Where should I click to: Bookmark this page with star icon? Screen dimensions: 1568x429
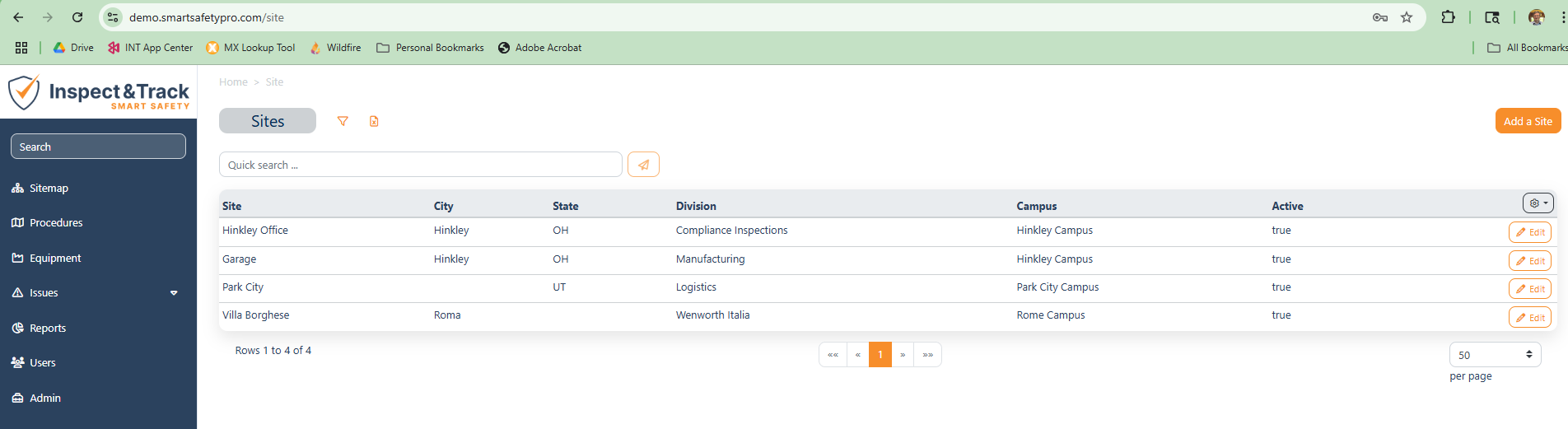1407,17
